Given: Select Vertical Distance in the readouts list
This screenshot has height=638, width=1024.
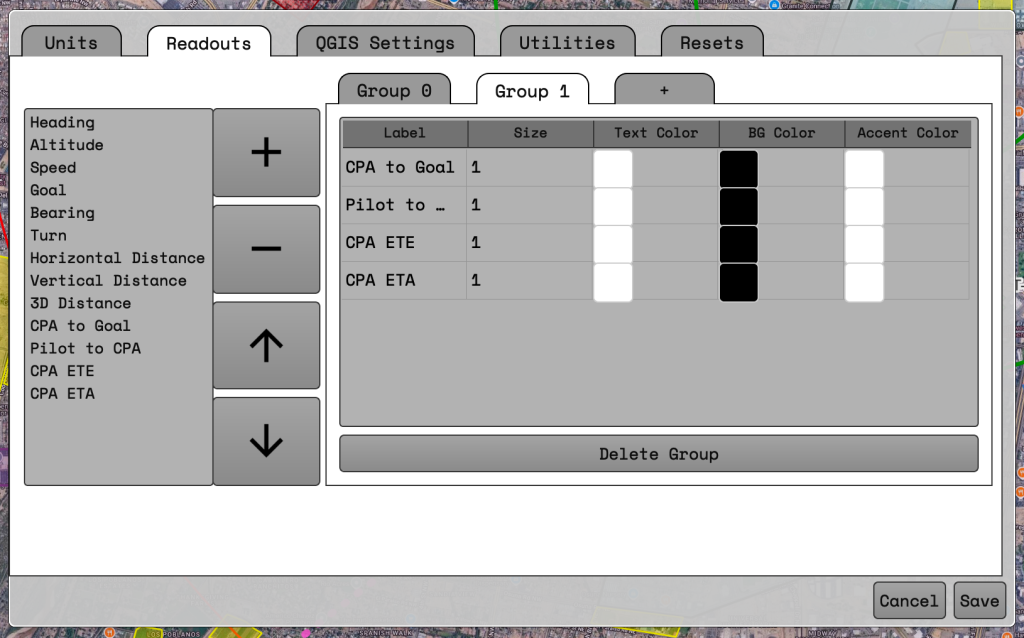Looking at the screenshot, I should pyautogui.click(x=108, y=281).
